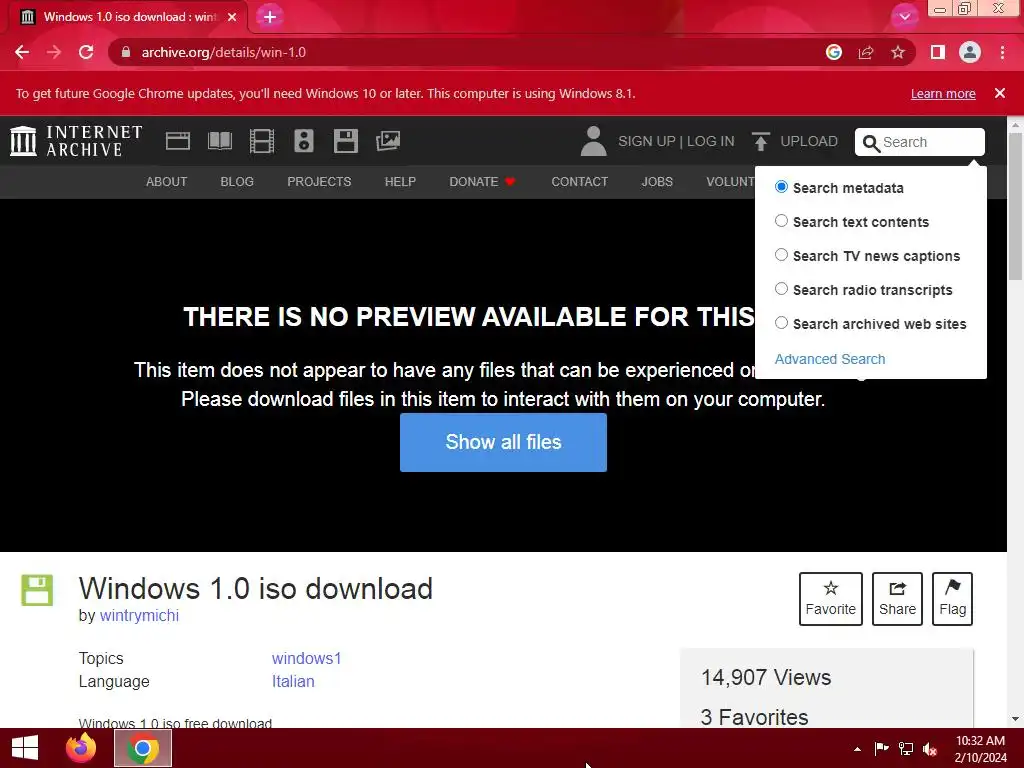Screen dimensions: 1024x768
Task: Close the Windows 1.0 iso download tab
Action: [x=232, y=17]
